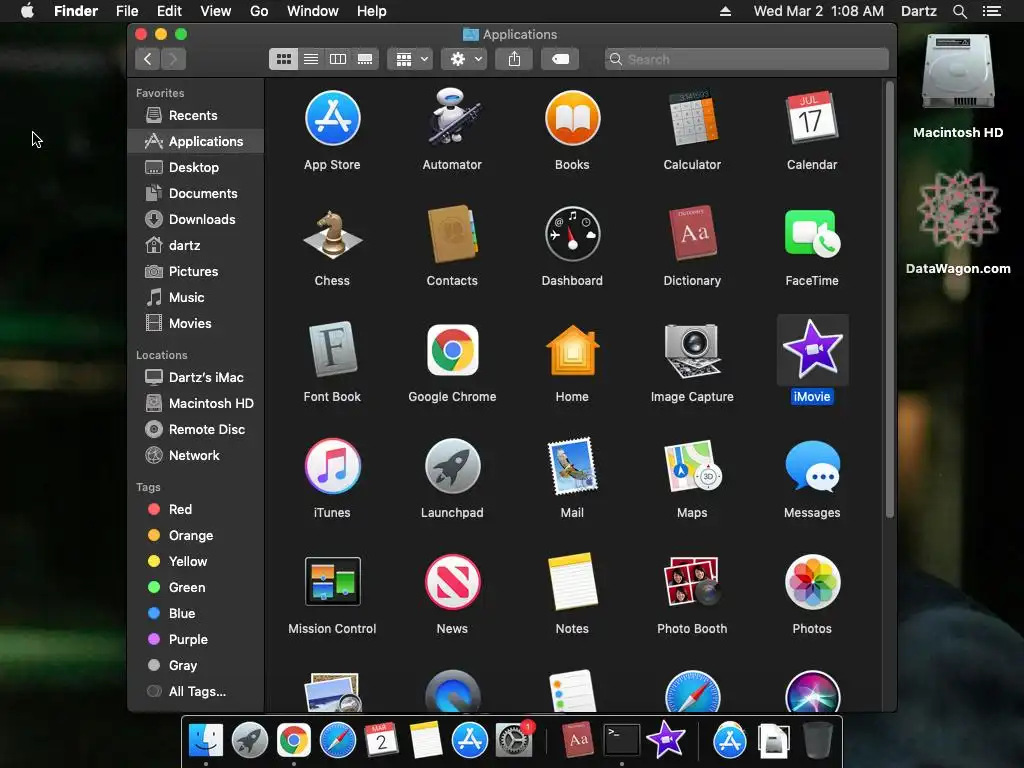This screenshot has height=768, width=1024.
Task: Select the Chess app icon
Action: [332, 234]
